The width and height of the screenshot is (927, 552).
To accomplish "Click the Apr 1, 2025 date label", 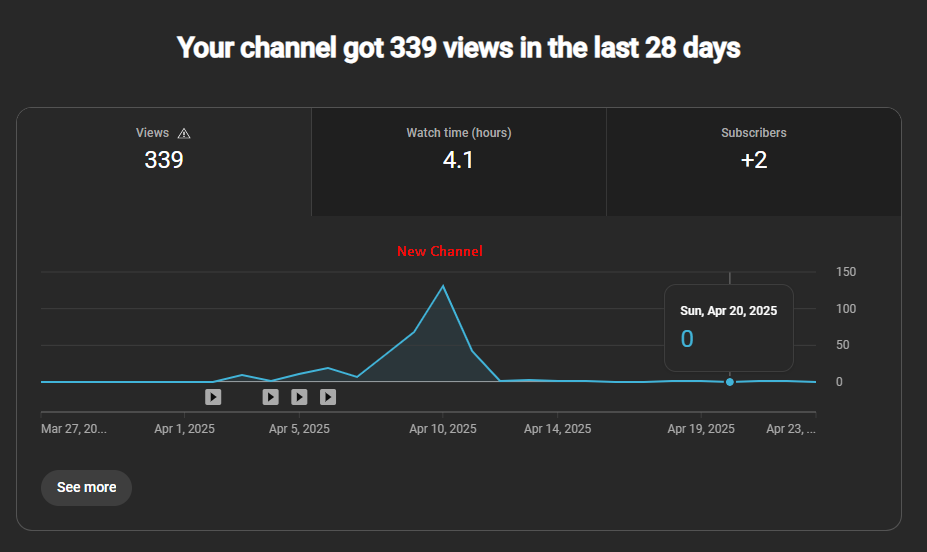I will pyautogui.click(x=185, y=429).
